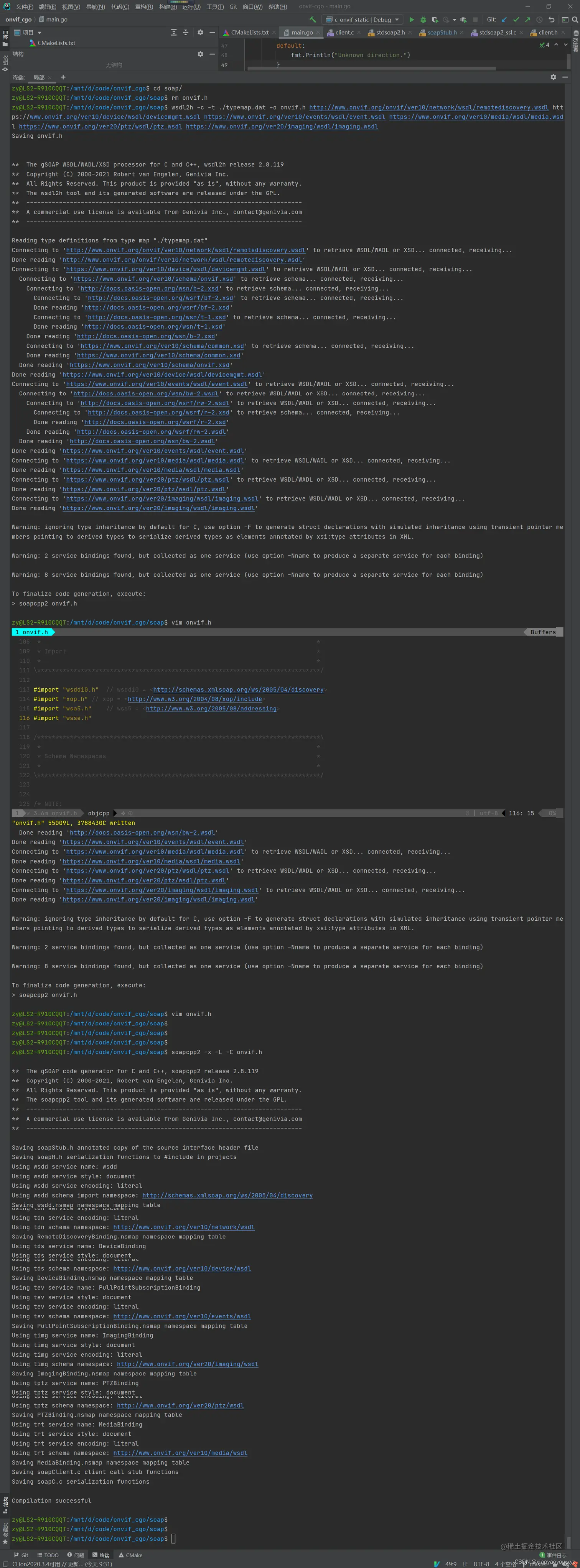Open 工具(T) menu
Screen dimensions: 580x1568
(215, 7)
